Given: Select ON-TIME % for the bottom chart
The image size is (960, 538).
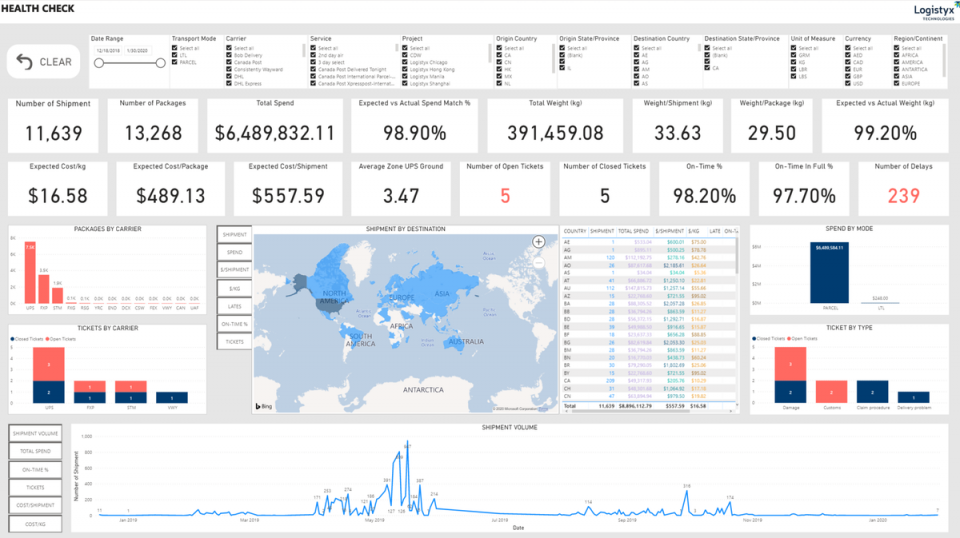Looking at the screenshot, I should (x=35, y=469).
